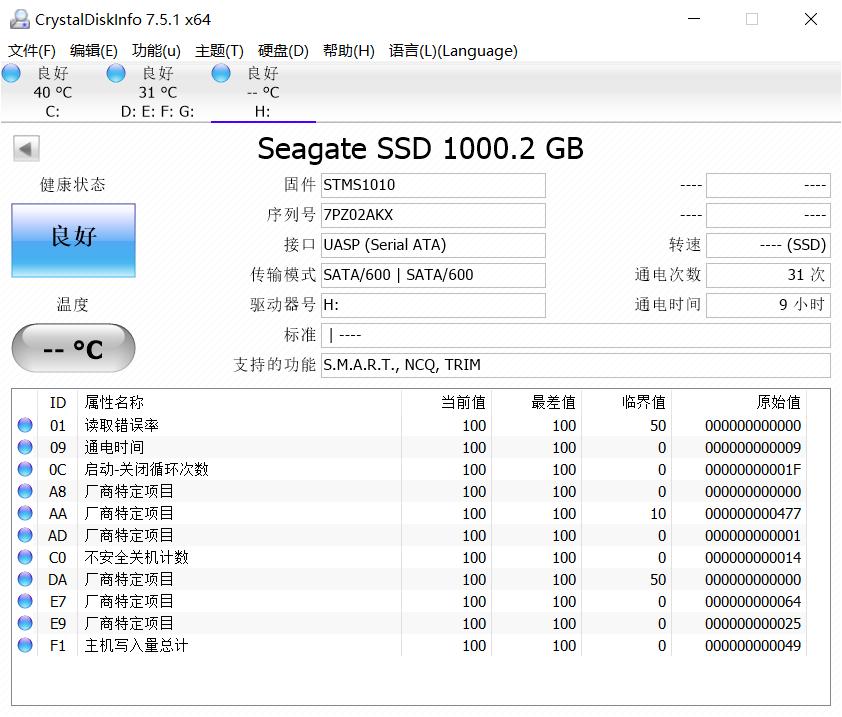Screen dimensions: 842x717
Task: Open the 硬盘(D) menu
Action: pos(281,51)
